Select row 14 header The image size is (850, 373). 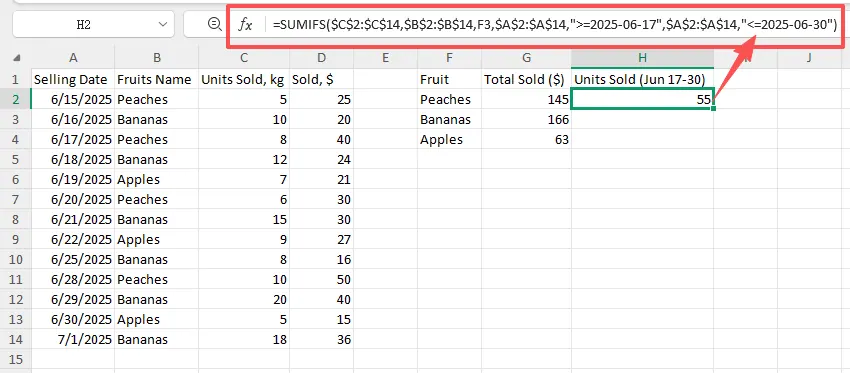pos(16,340)
